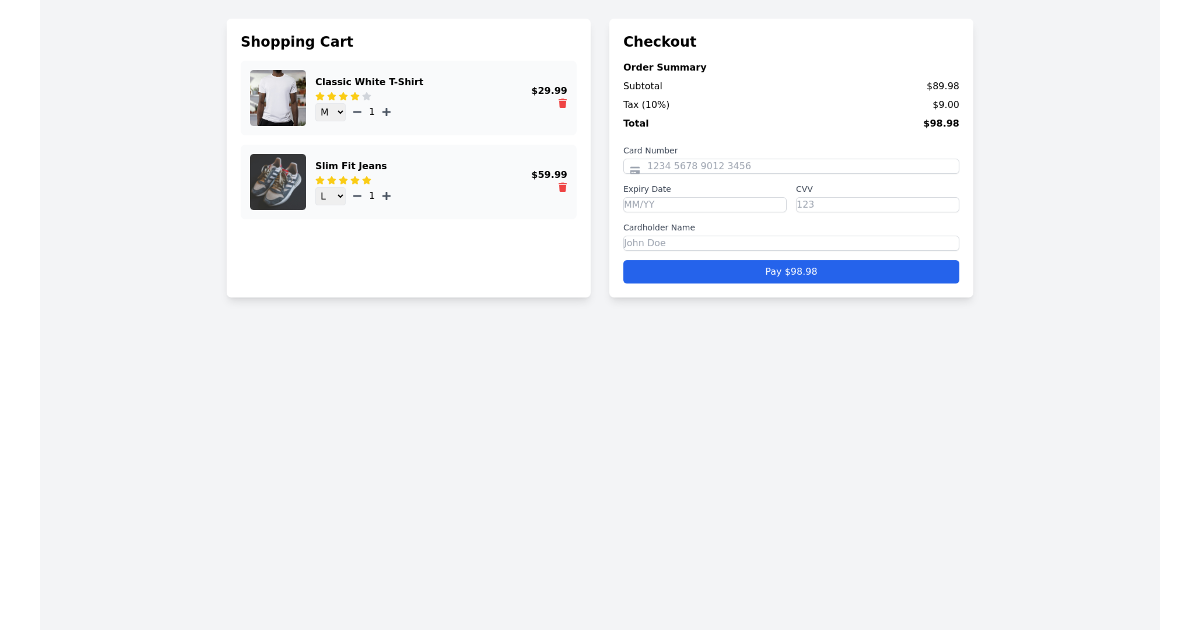Click the plus icon for Slim Fit Jeans

pos(386,196)
